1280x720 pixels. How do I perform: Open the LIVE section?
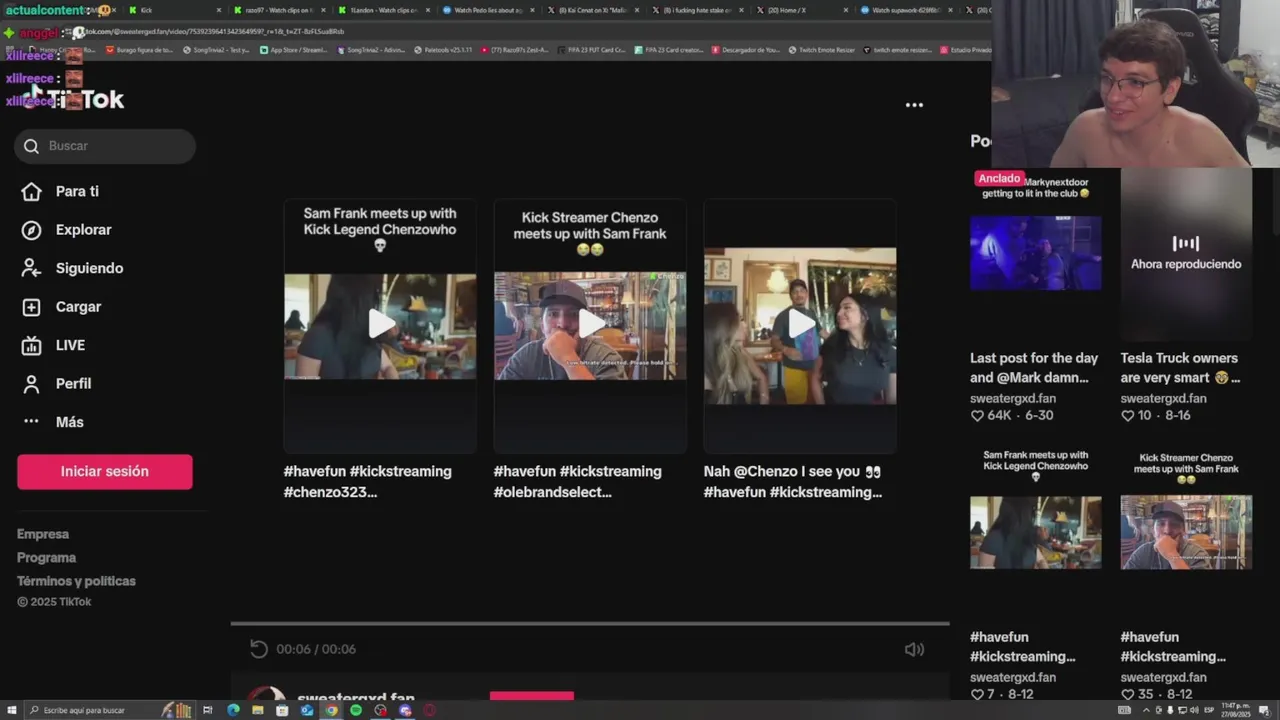click(70, 345)
